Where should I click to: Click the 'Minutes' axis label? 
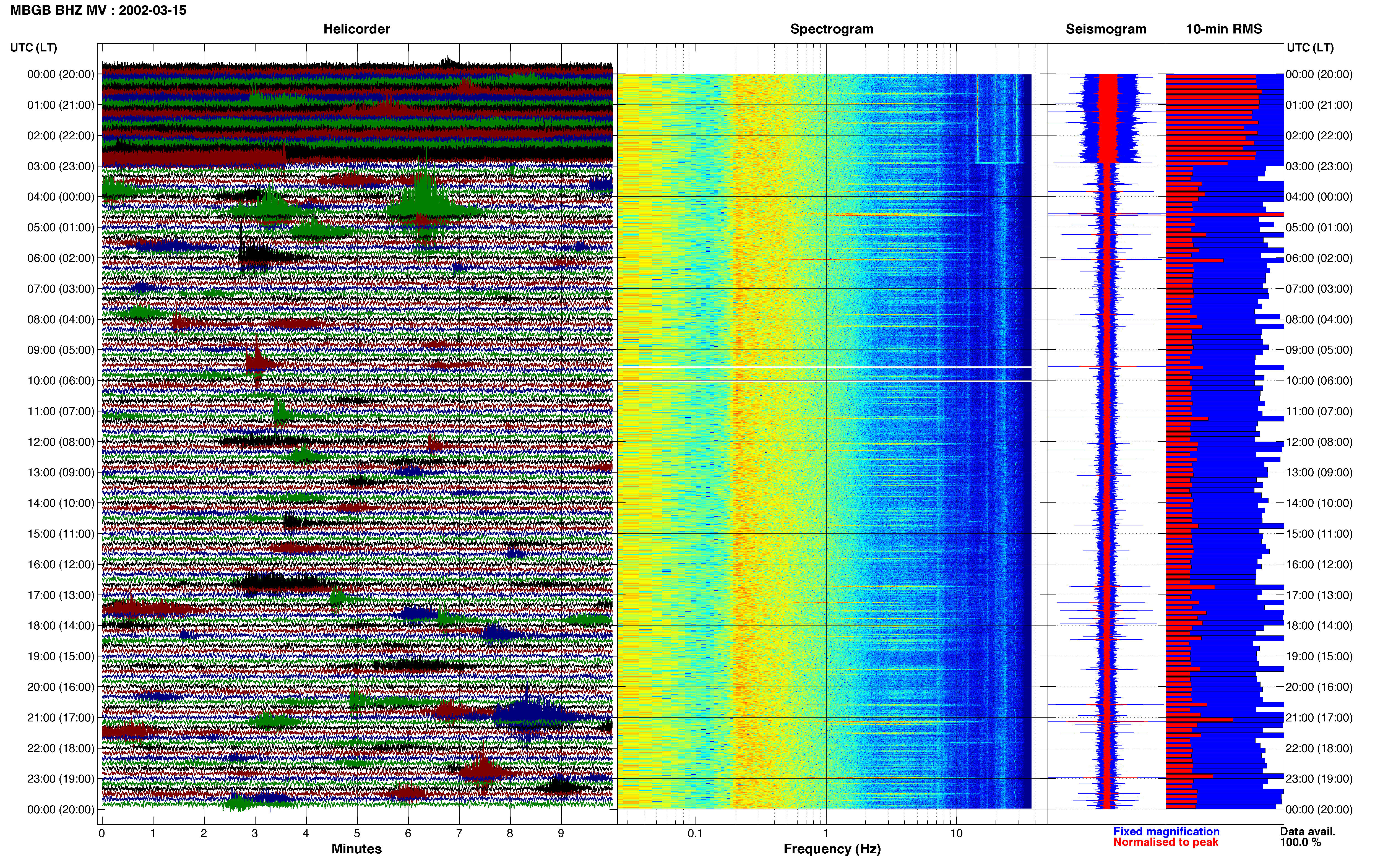356,848
